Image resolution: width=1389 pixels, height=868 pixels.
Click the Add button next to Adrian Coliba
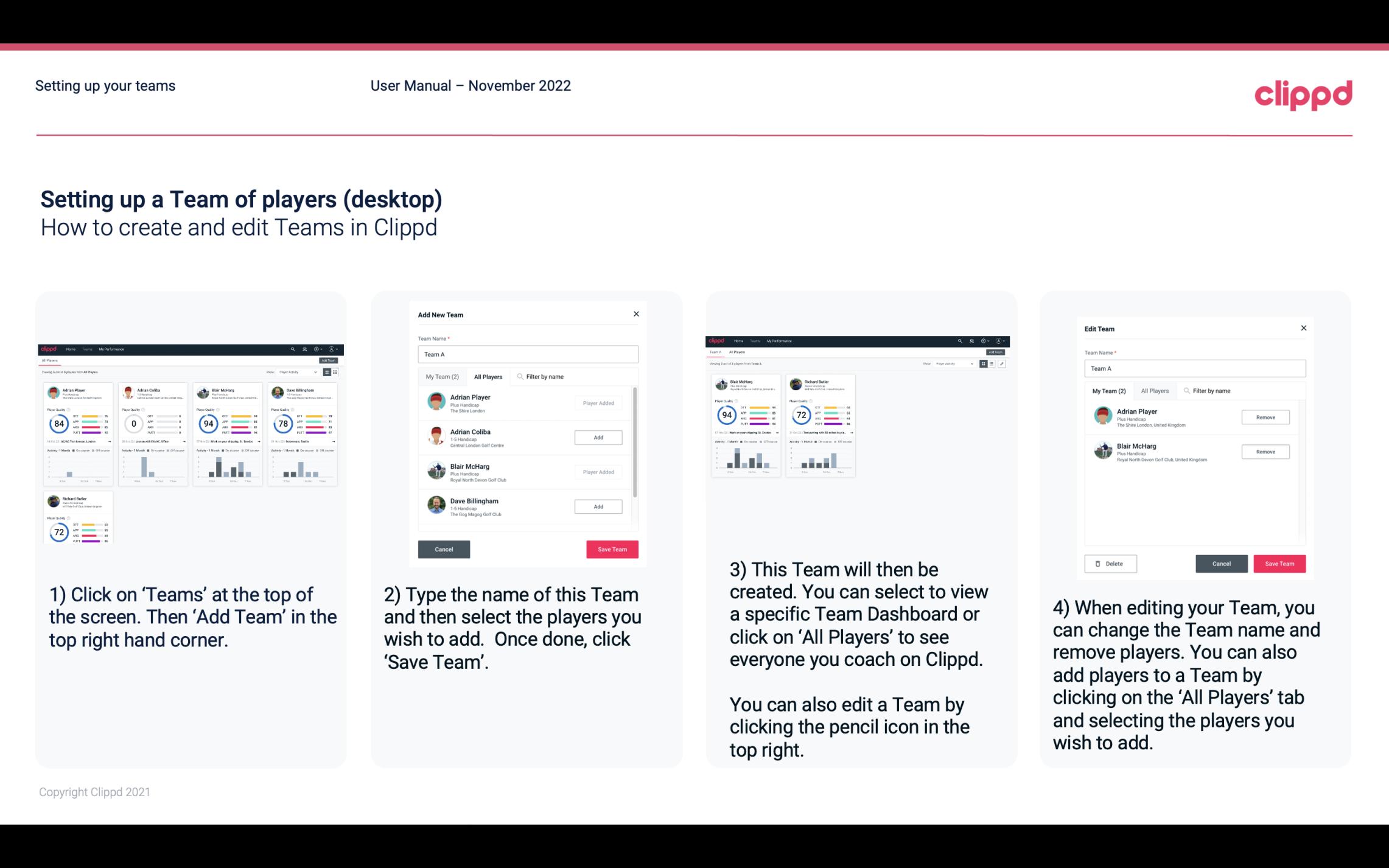click(x=597, y=437)
